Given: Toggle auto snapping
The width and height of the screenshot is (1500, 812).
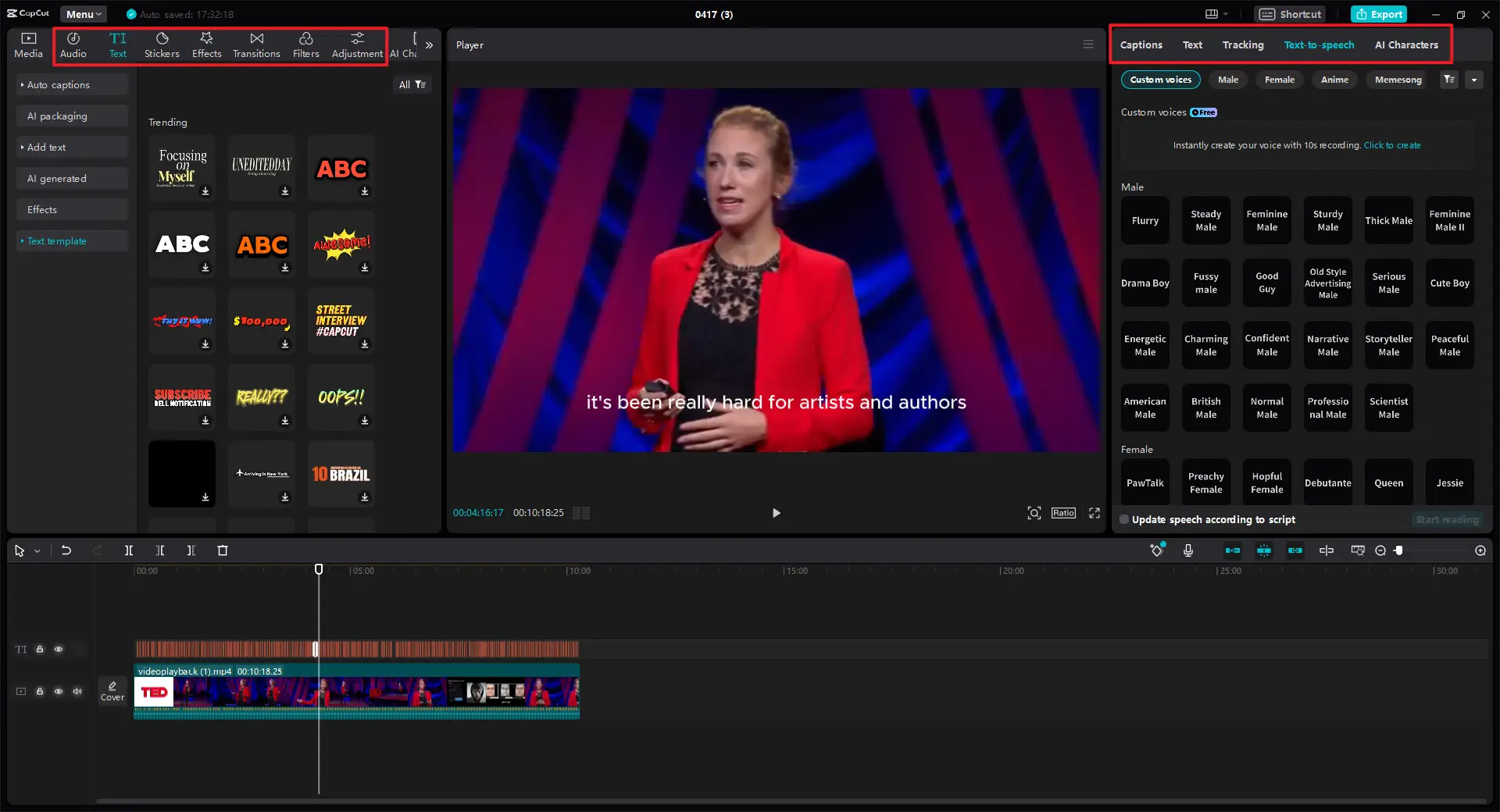Looking at the screenshot, I should pos(1264,550).
